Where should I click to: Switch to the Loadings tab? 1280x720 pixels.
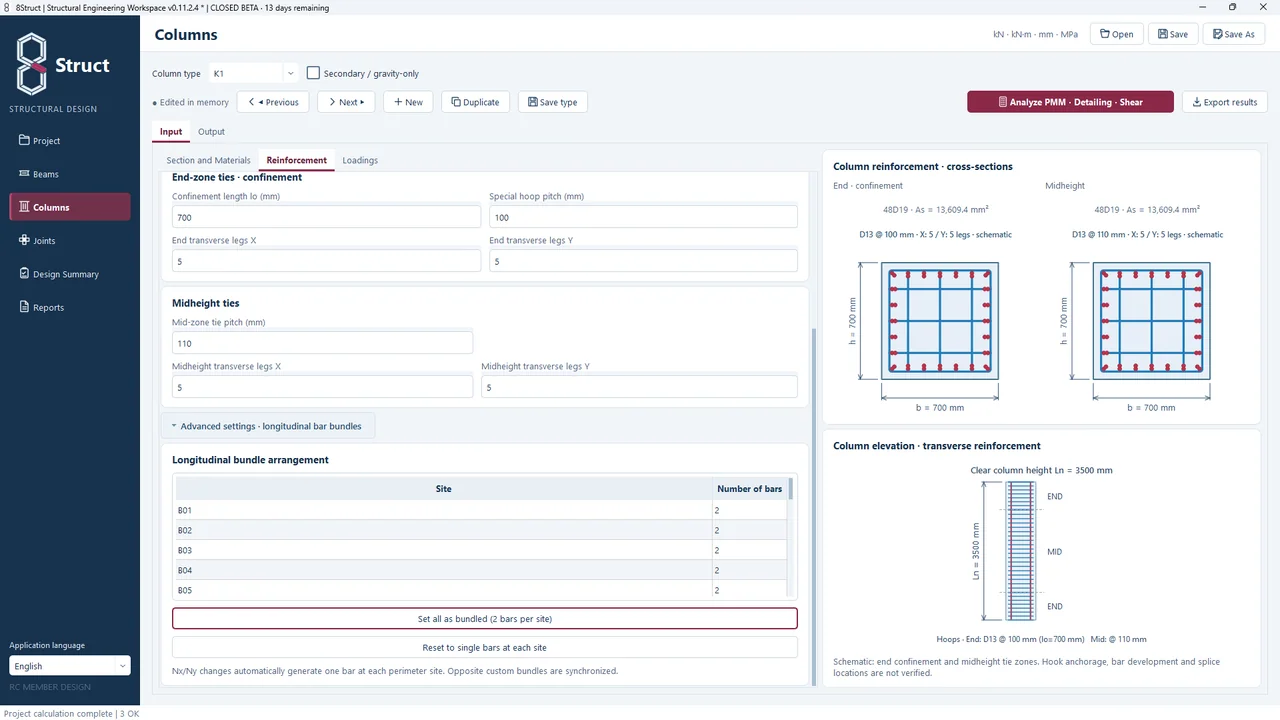point(360,160)
